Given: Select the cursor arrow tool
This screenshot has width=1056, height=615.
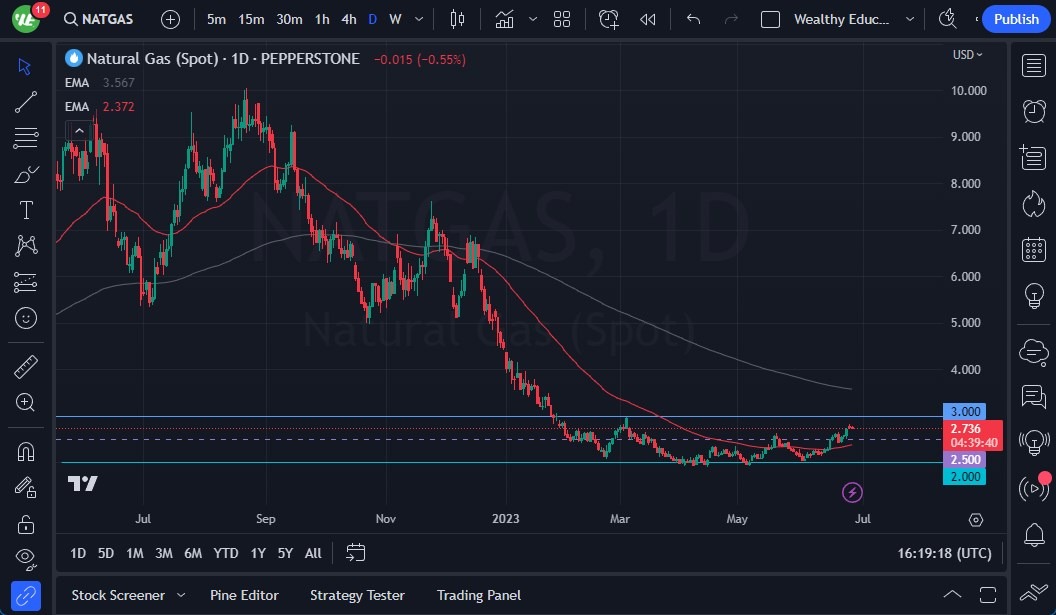Looking at the screenshot, I should coord(25,66).
